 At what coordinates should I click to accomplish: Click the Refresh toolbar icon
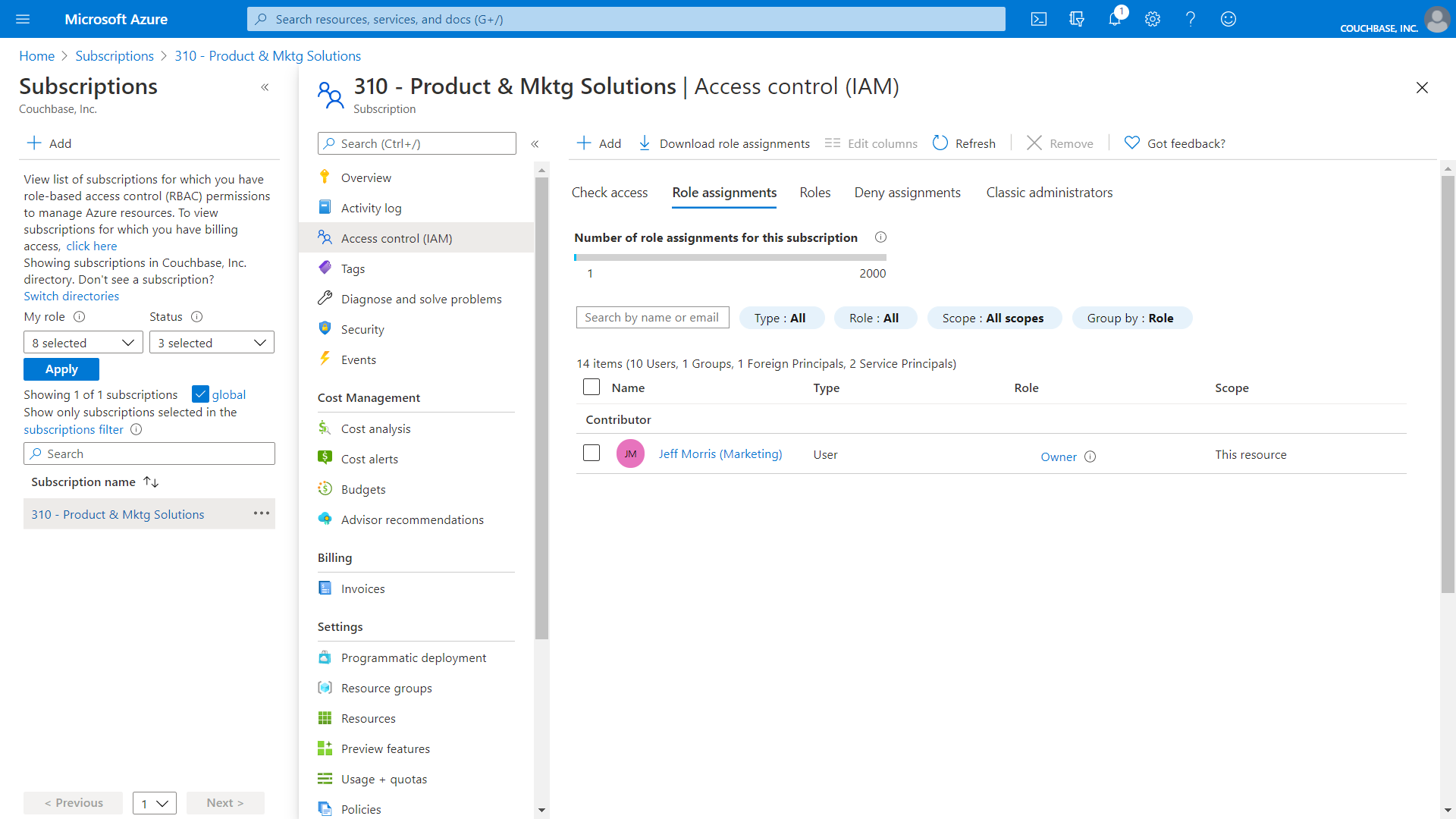tap(940, 143)
